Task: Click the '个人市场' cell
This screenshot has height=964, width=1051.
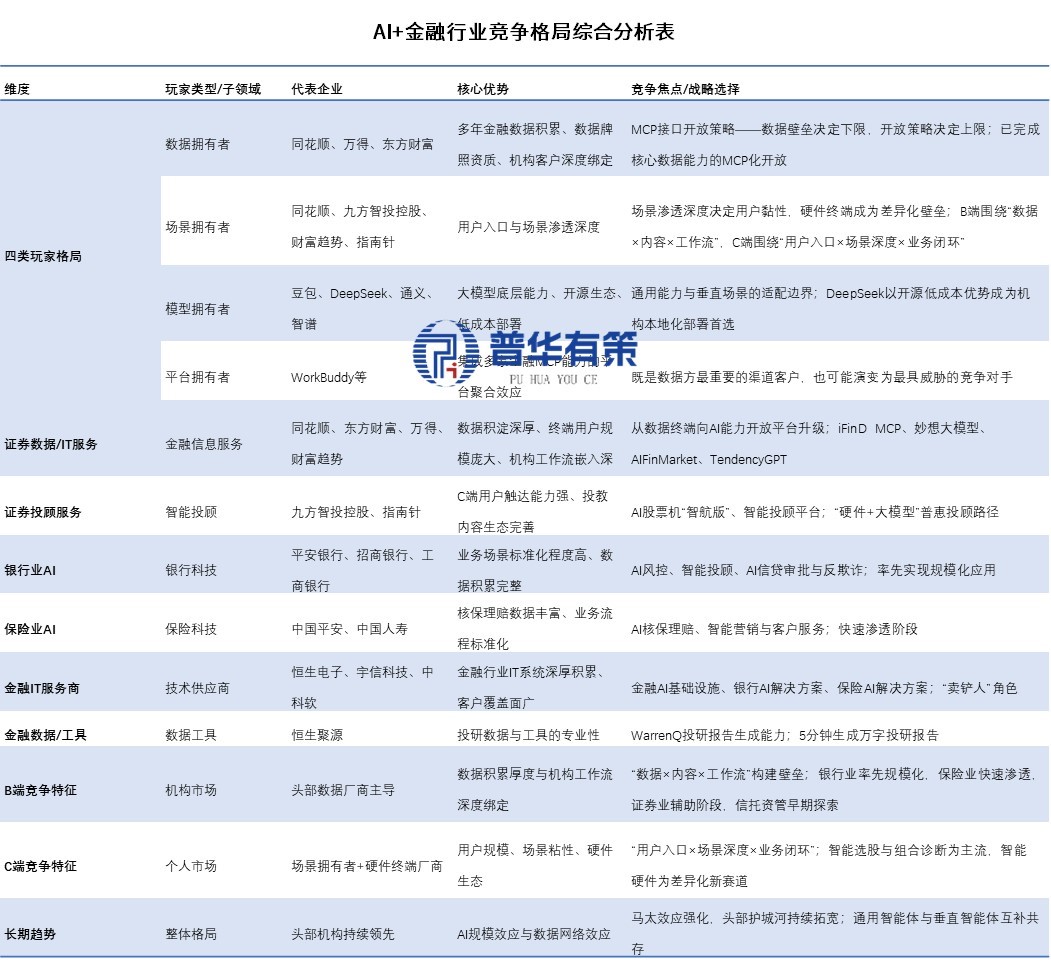Action: click(191, 867)
